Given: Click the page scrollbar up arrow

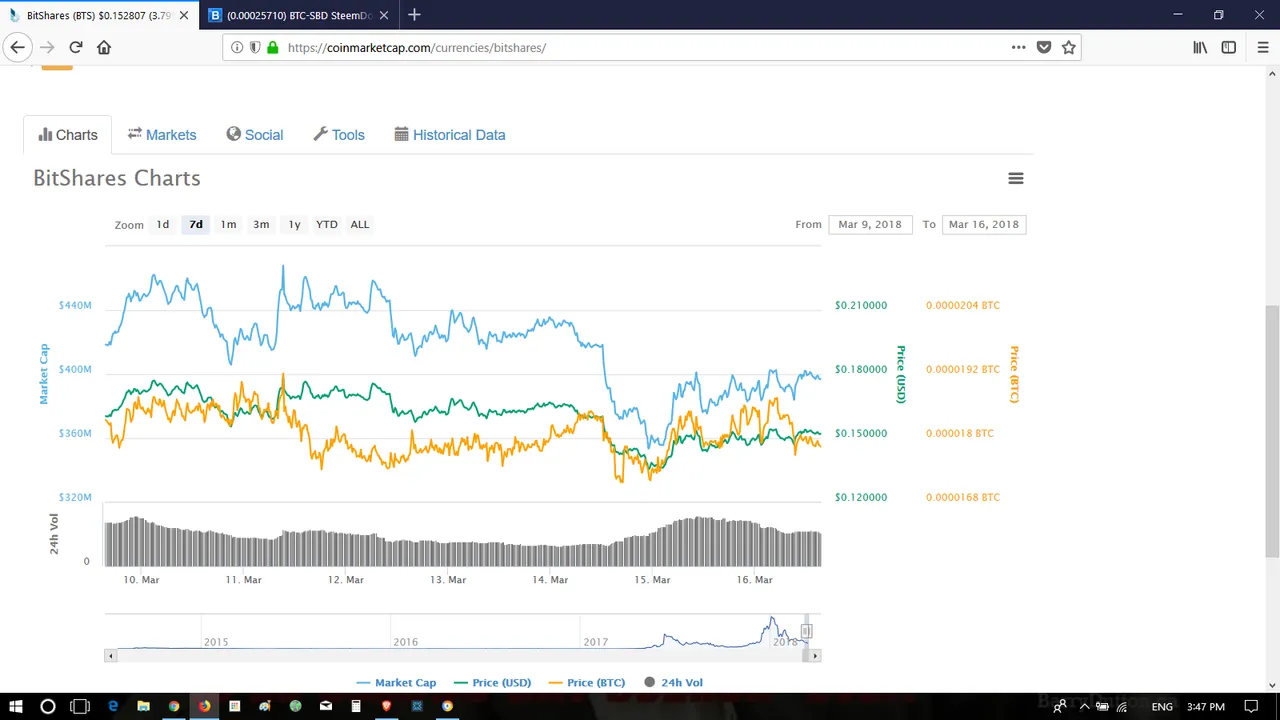Looking at the screenshot, I should coord(1272,73).
